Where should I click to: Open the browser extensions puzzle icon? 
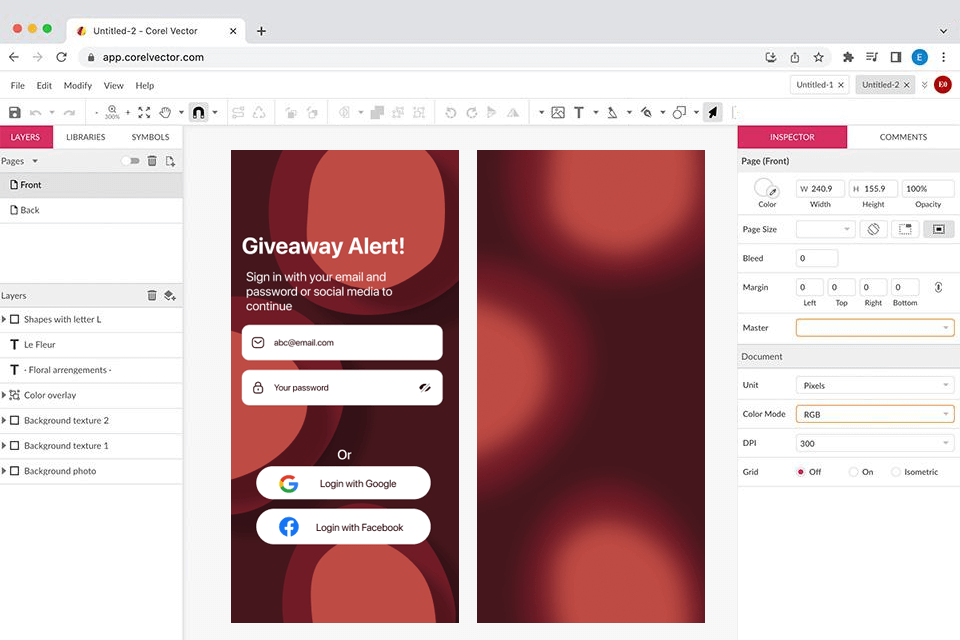click(x=848, y=58)
